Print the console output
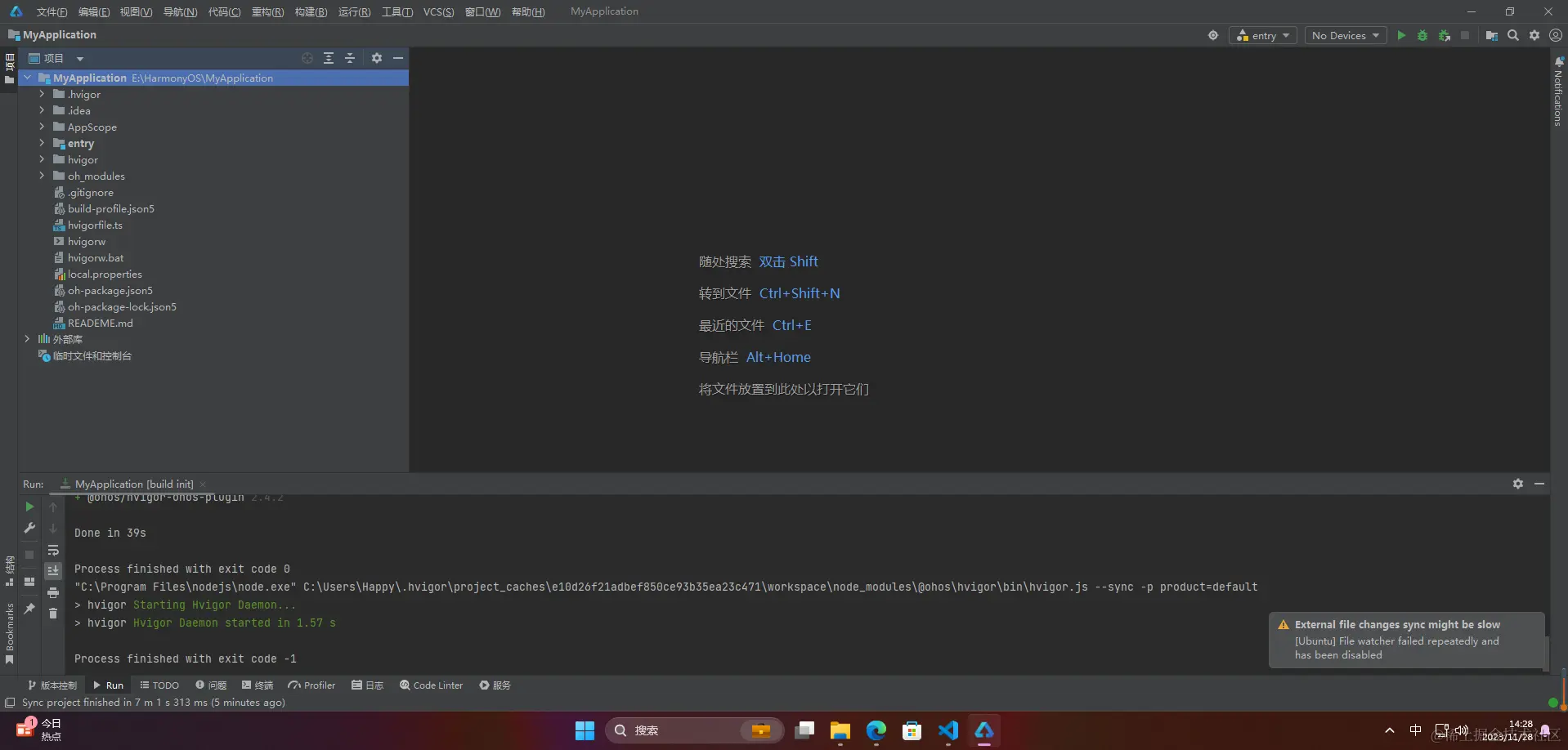The image size is (1568, 750). (53, 592)
